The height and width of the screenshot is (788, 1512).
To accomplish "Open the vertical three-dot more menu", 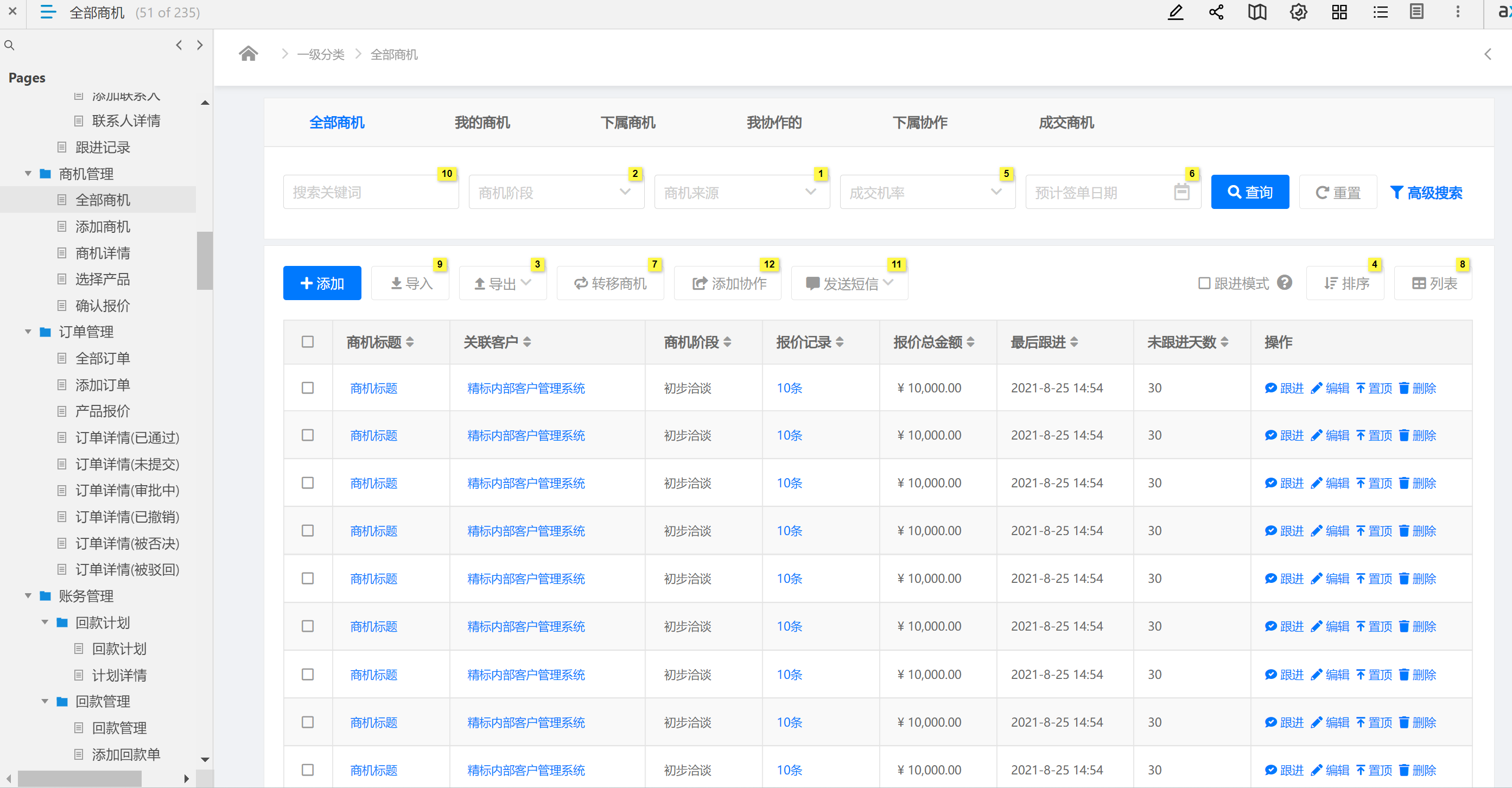I will [x=1457, y=12].
